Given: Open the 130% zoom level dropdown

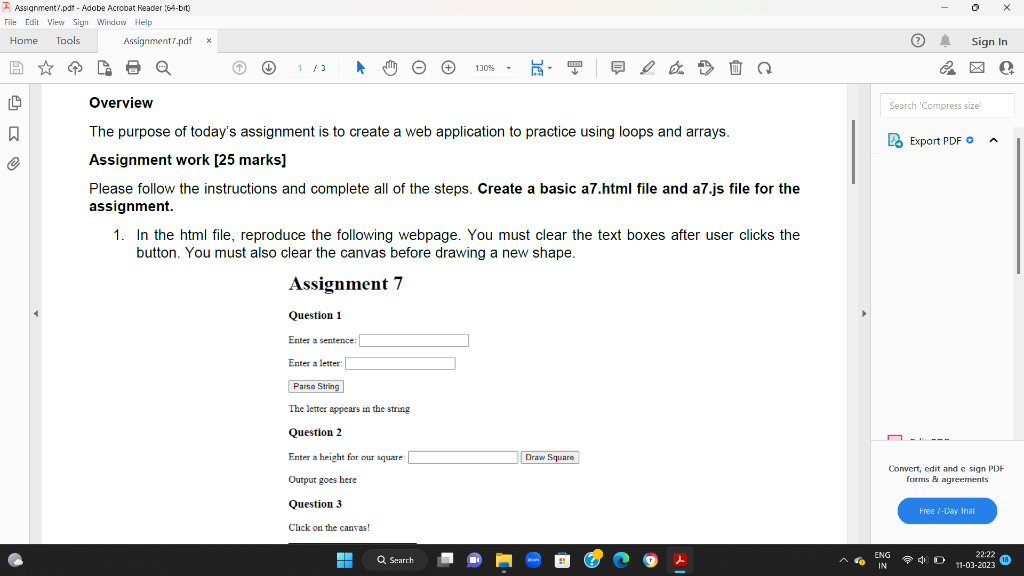Looking at the screenshot, I should [x=508, y=67].
